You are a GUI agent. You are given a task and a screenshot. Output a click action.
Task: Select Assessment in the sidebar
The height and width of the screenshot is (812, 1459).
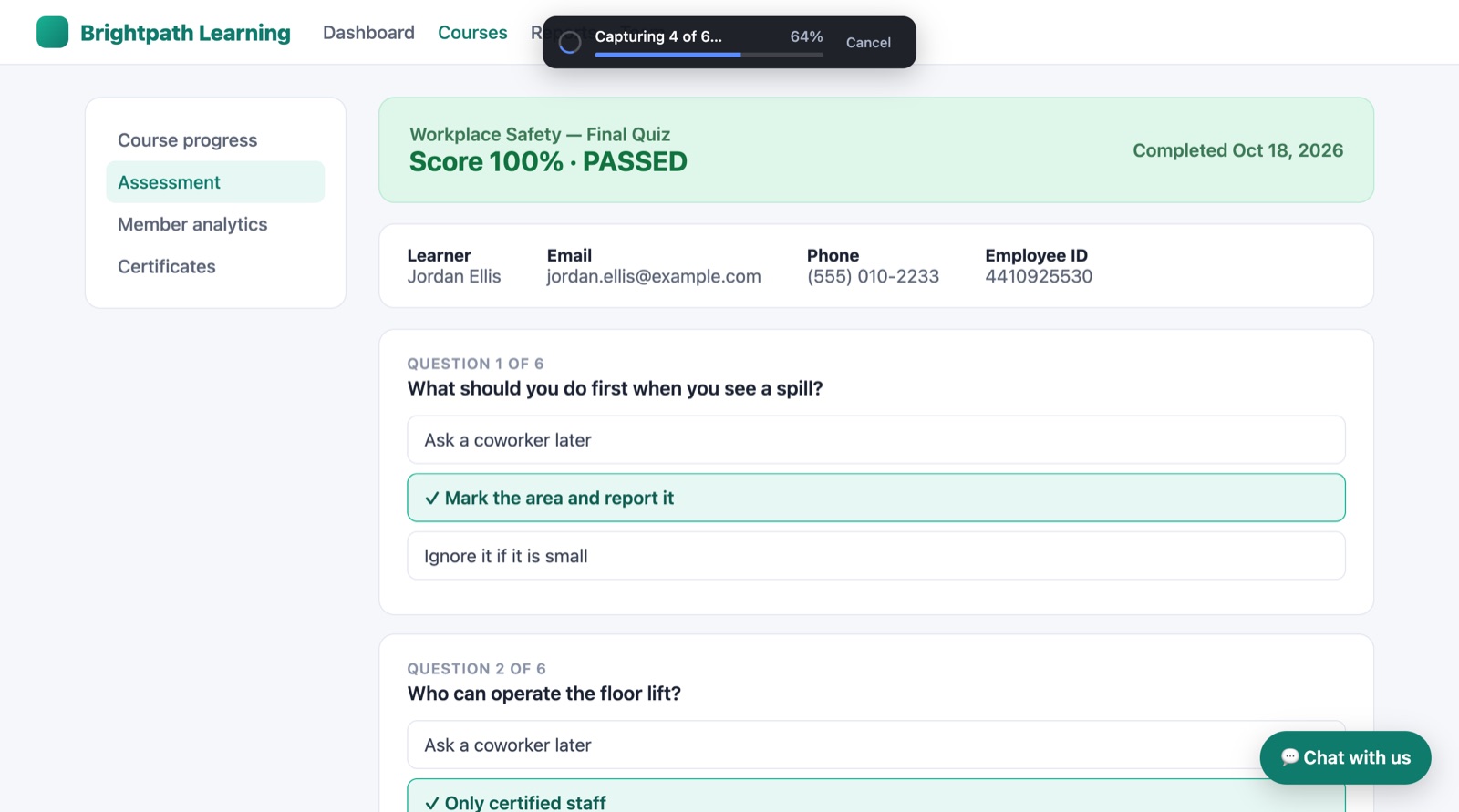click(215, 182)
